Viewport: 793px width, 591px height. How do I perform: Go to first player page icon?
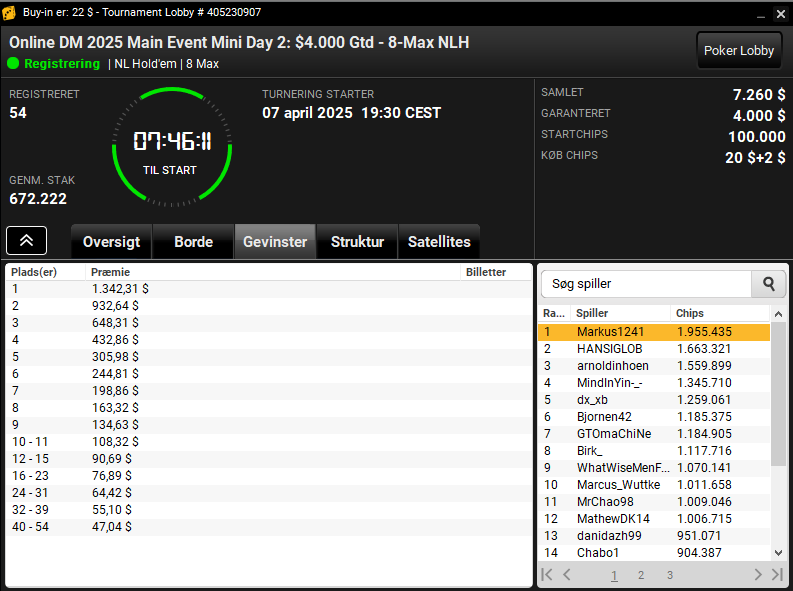point(547,575)
